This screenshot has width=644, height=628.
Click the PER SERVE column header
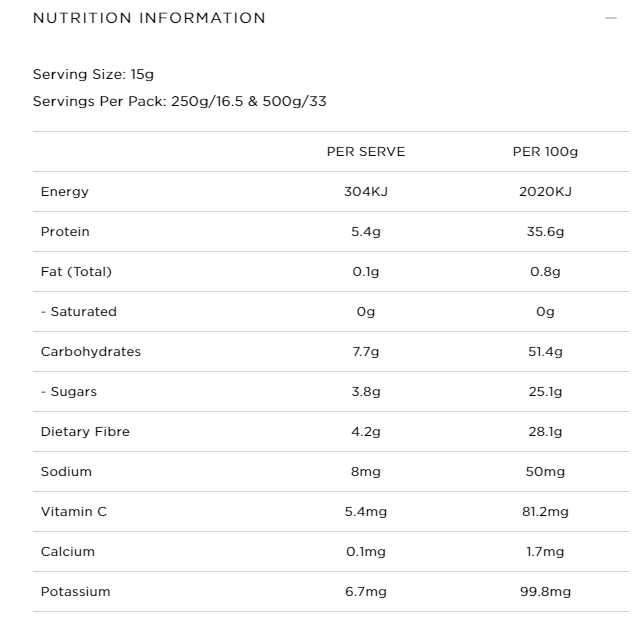click(x=366, y=152)
